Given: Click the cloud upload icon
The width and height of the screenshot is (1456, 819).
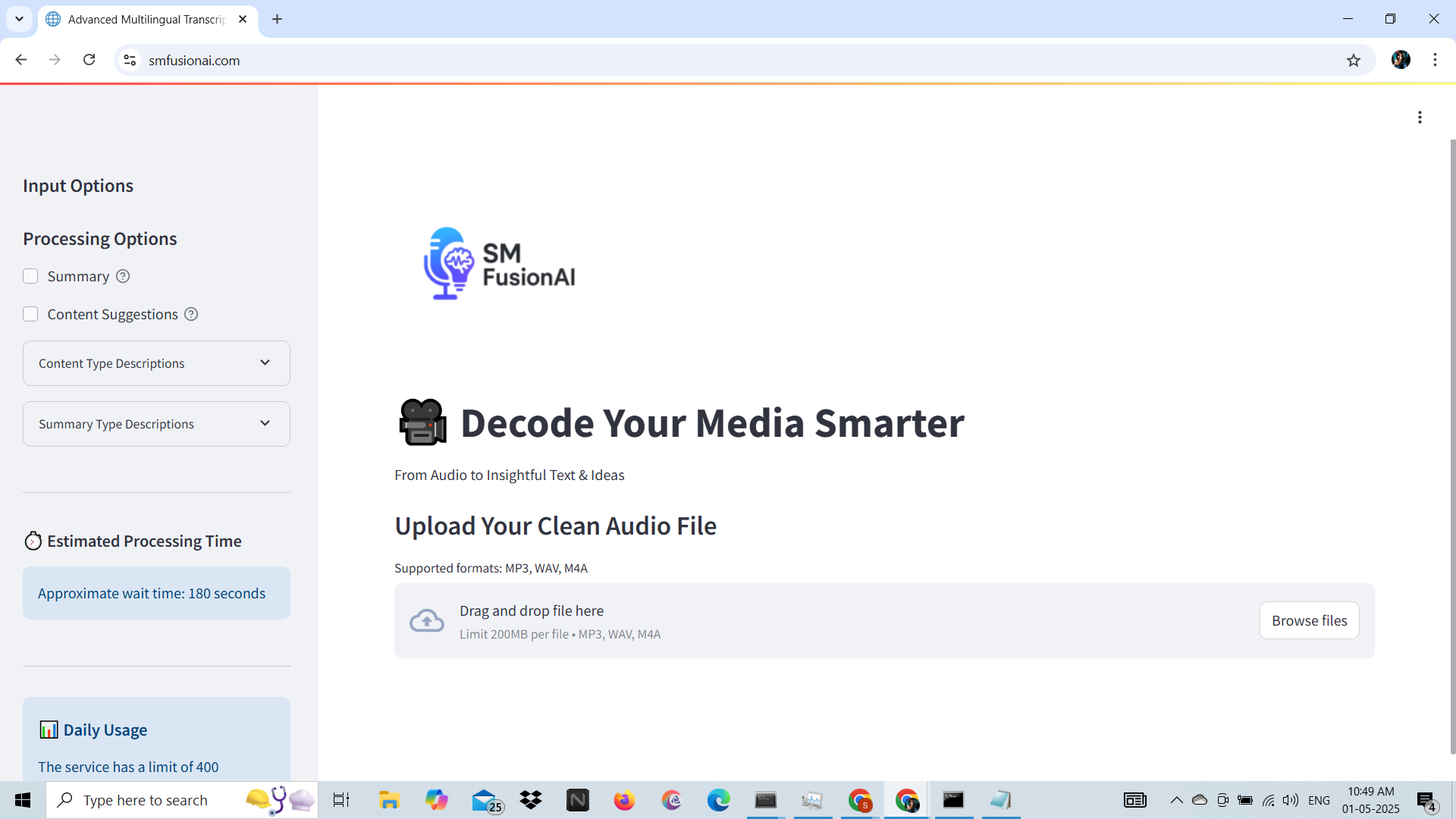Looking at the screenshot, I should (427, 621).
